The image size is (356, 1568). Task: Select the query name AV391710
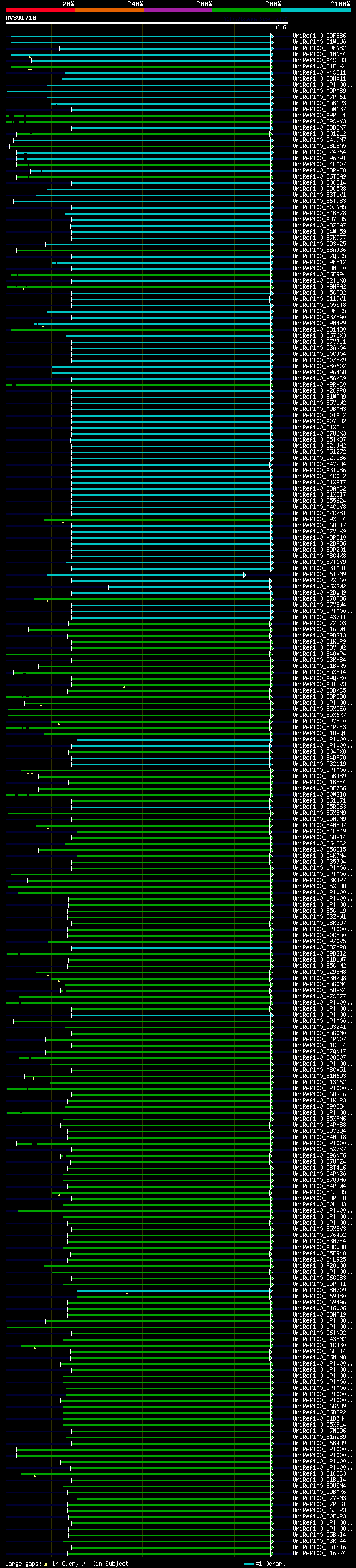coord(21,18)
